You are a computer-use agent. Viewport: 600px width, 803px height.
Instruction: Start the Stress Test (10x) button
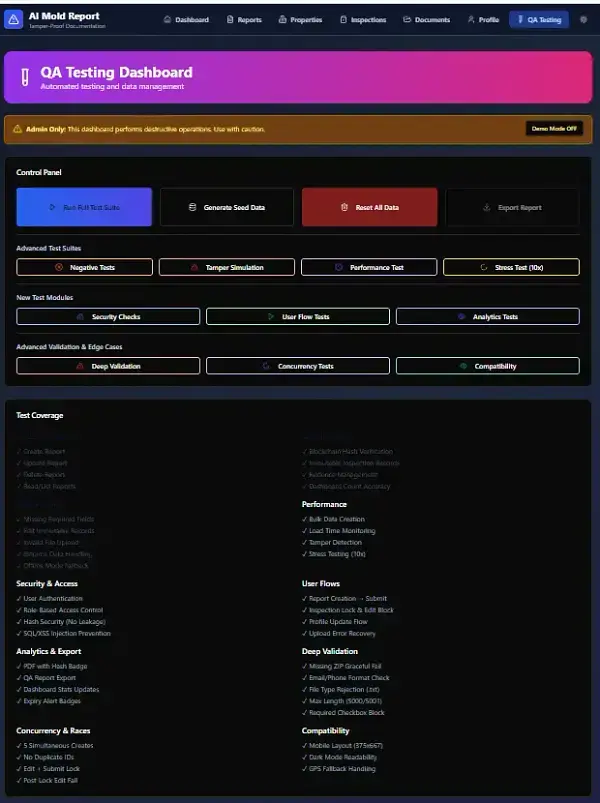tap(511, 267)
